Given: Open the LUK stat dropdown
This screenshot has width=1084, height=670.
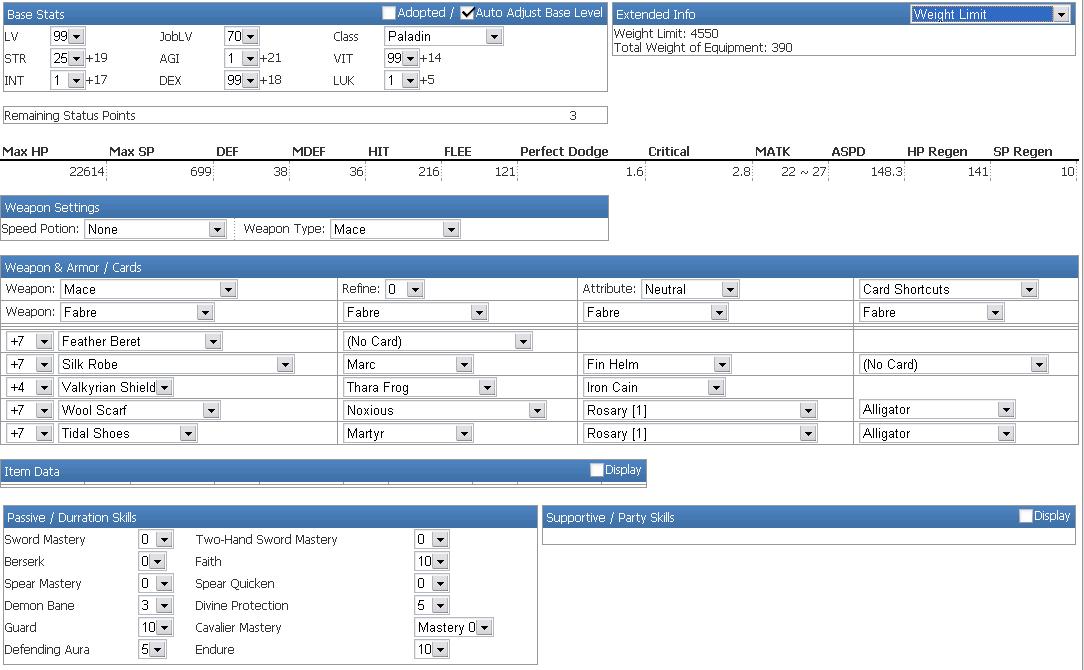Looking at the screenshot, I should point(401,80).
